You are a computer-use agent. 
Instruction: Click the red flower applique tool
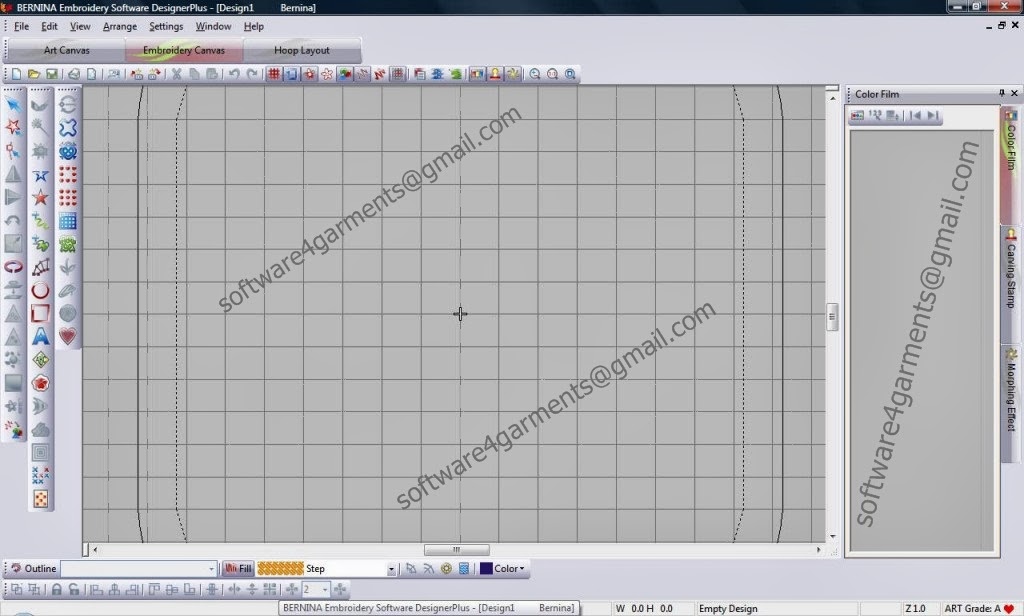click(40, 383)
